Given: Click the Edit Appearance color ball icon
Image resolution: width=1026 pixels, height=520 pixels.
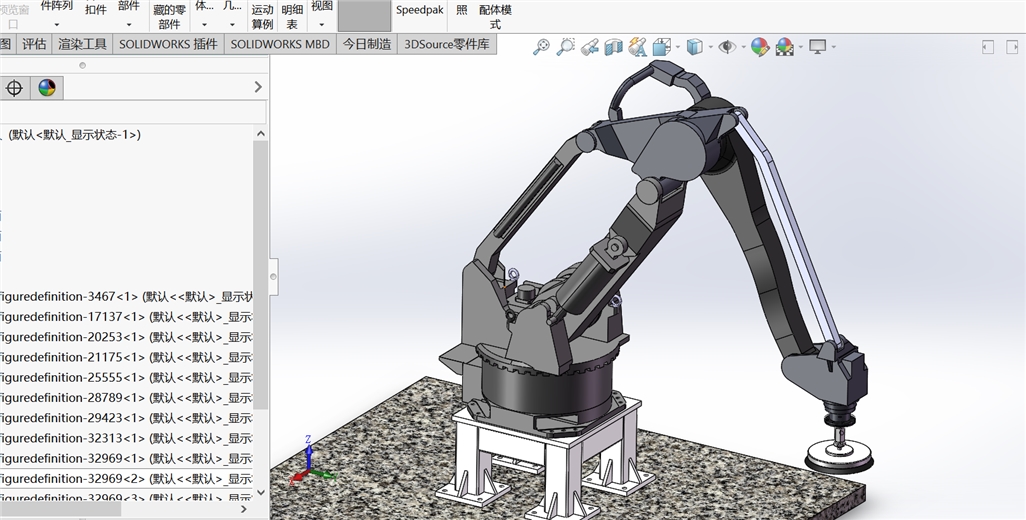Looking at the screenshot, I should click(x=760, y=46).
